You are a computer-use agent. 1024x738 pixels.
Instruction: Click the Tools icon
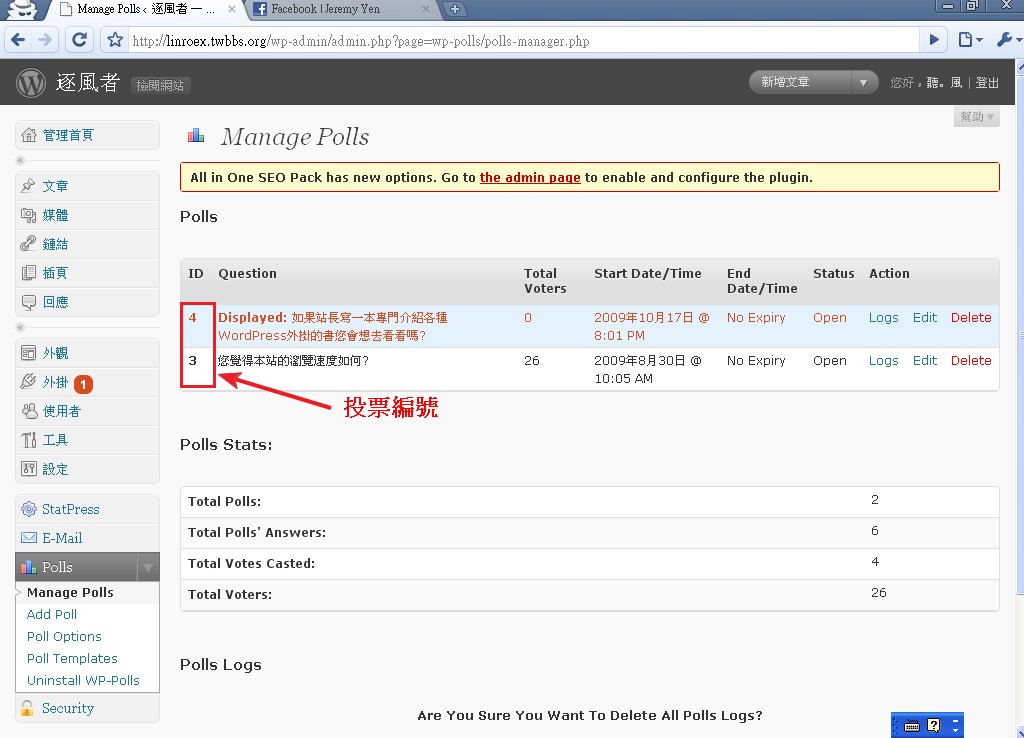pyautogui.click(x=28, y=440)
